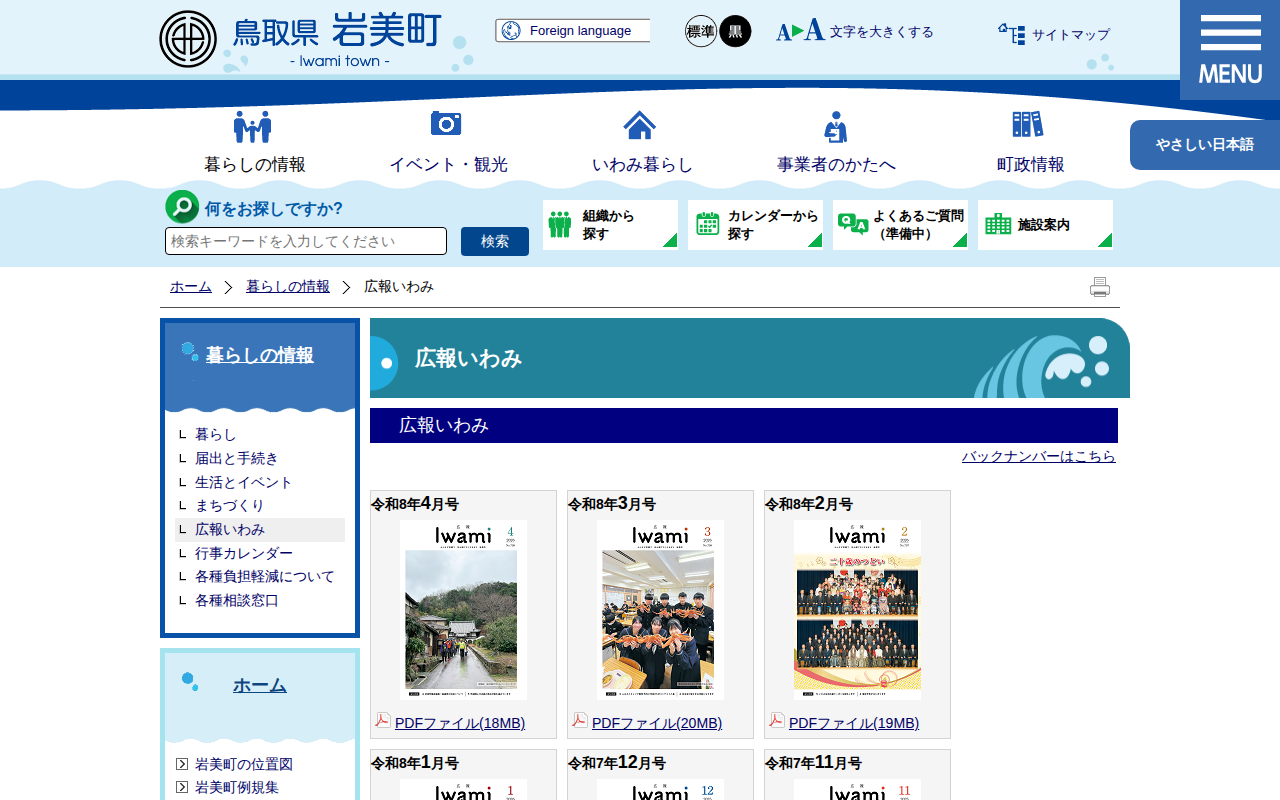Image resolution: width=1280 pixels, height=800 pixels.
Task: Open いわみ暮らし navigation menu
Action: click(642, 164)
